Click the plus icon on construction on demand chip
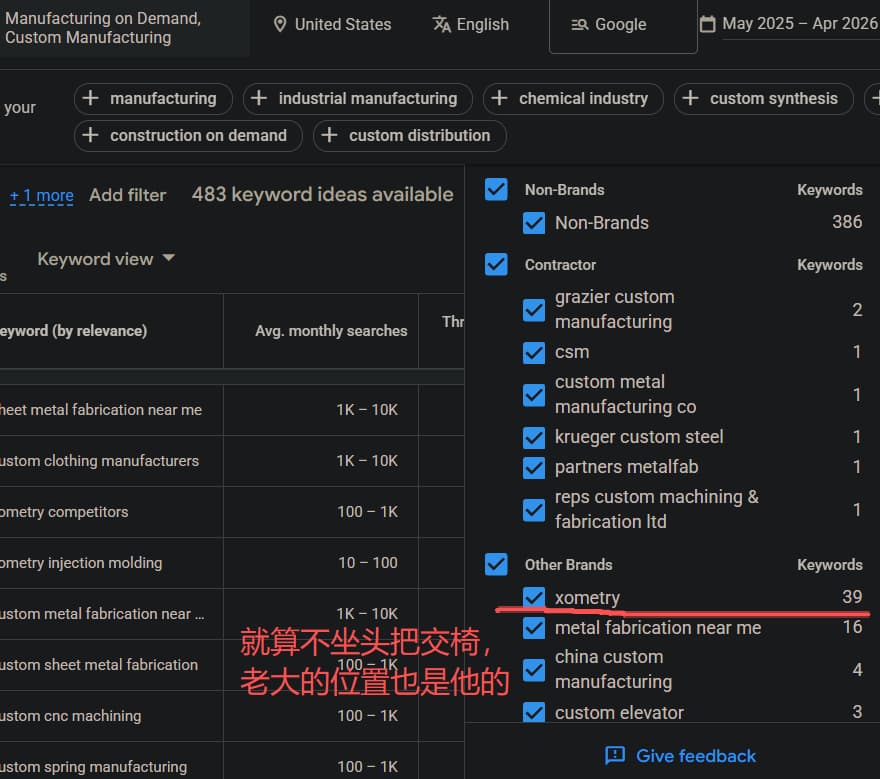Viewport: 880px width, 779px height. [x=90, y=135]
